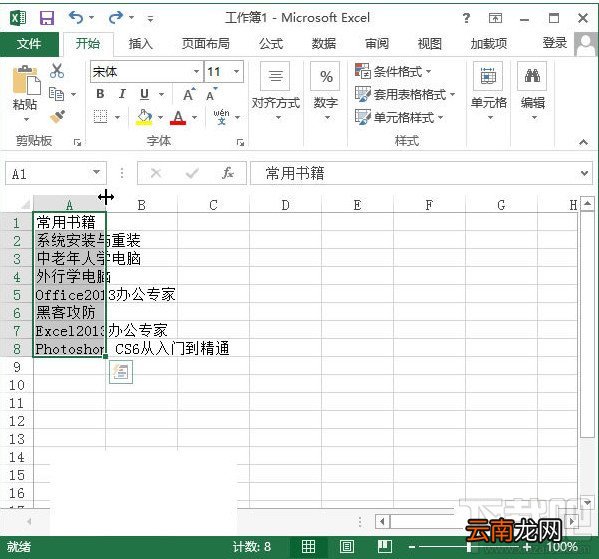Toggle italic formatting

(x=122, y=94)
